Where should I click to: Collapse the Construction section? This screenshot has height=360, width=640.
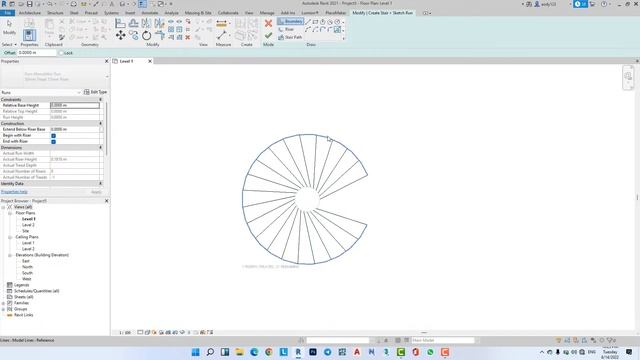click(x=100, y=123)
